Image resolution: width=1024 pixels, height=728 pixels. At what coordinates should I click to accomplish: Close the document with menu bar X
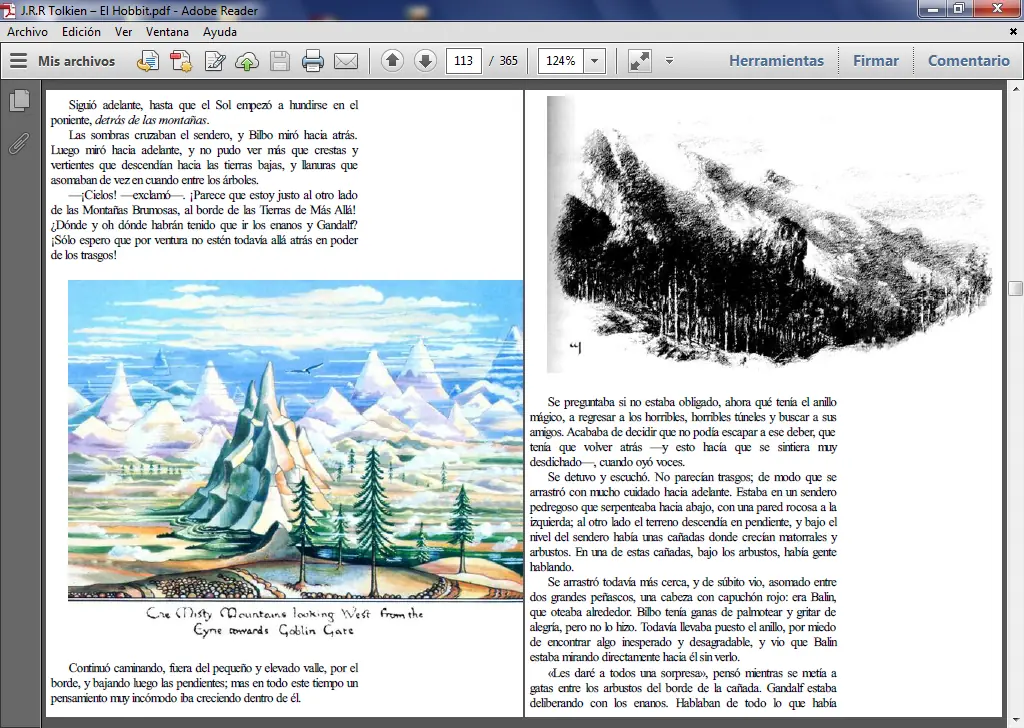1014,31
